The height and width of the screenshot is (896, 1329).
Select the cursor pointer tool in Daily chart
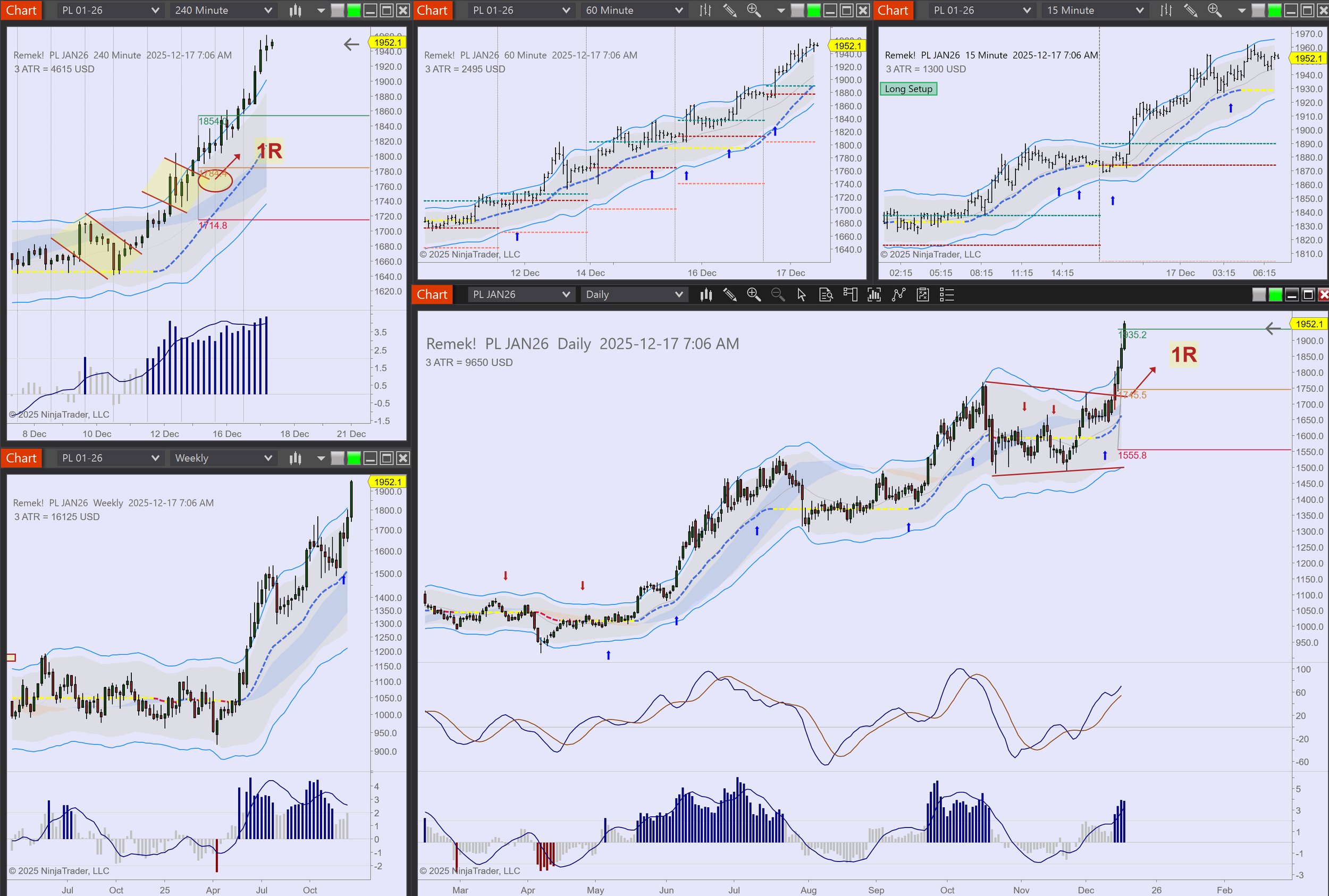point(802,294)
